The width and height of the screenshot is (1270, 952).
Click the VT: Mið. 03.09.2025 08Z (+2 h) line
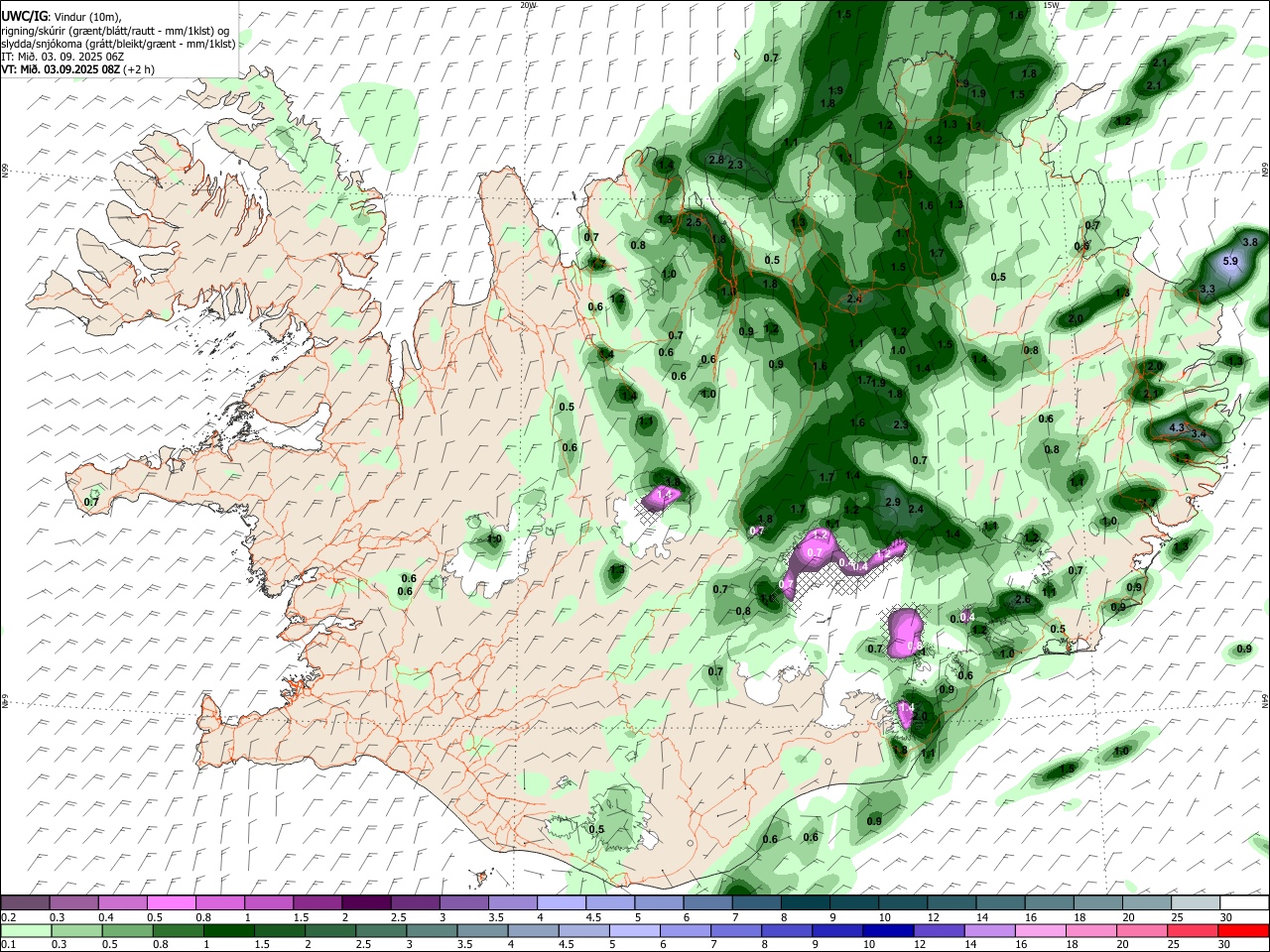[76, 70]
